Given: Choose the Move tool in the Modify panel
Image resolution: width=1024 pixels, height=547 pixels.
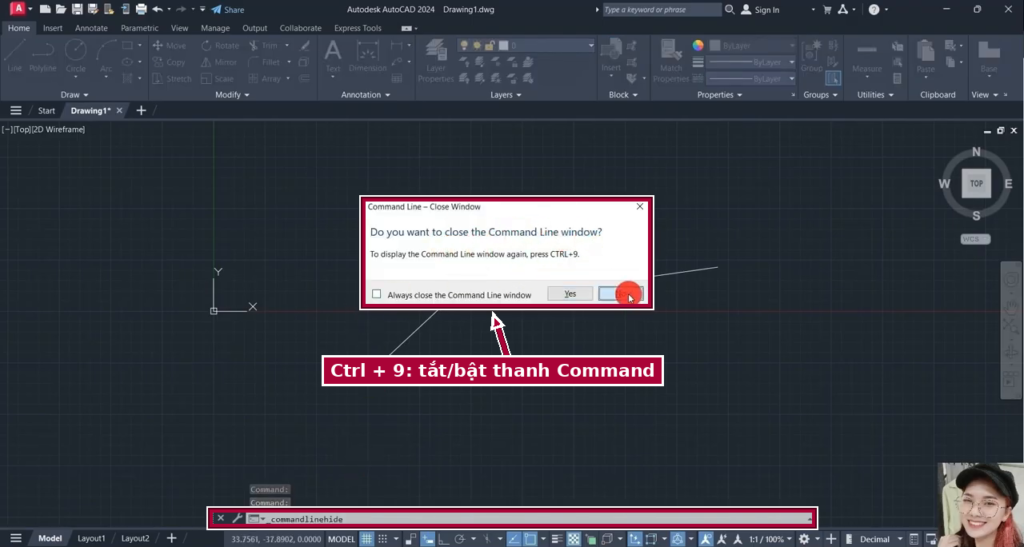Looking at the screenshot, I should 169,46.
